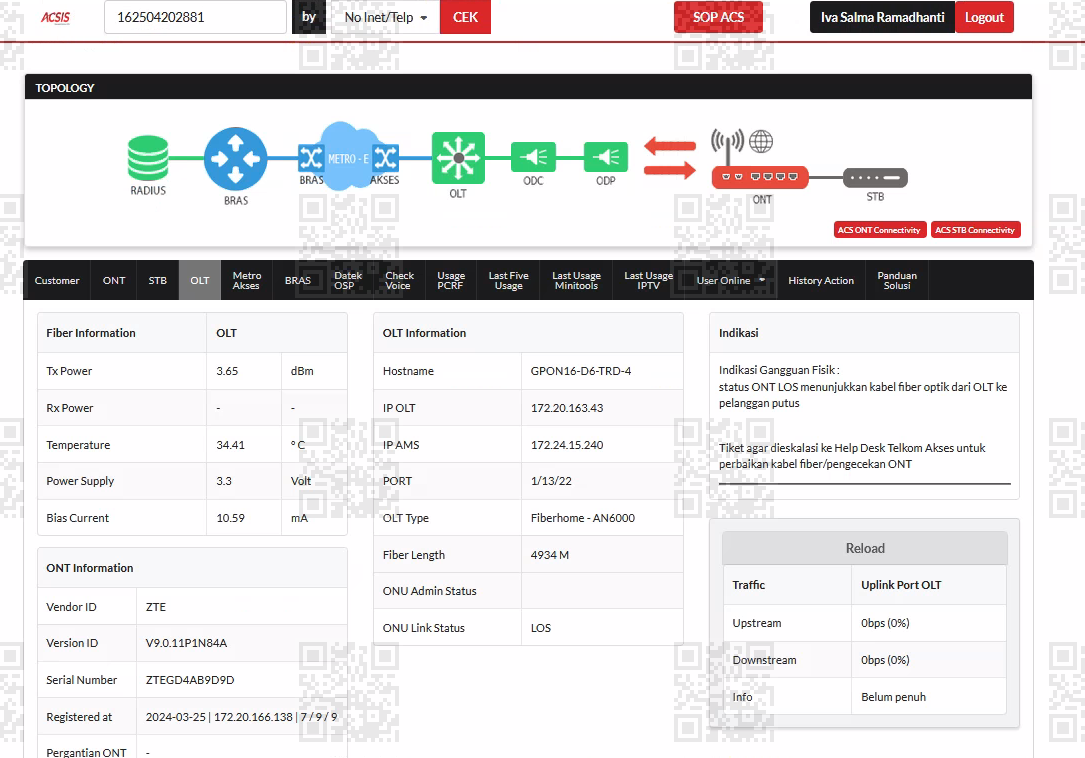Select the OLT tab
The height and width of the screenshot is (758, 1085).
[x=200, y=280]
